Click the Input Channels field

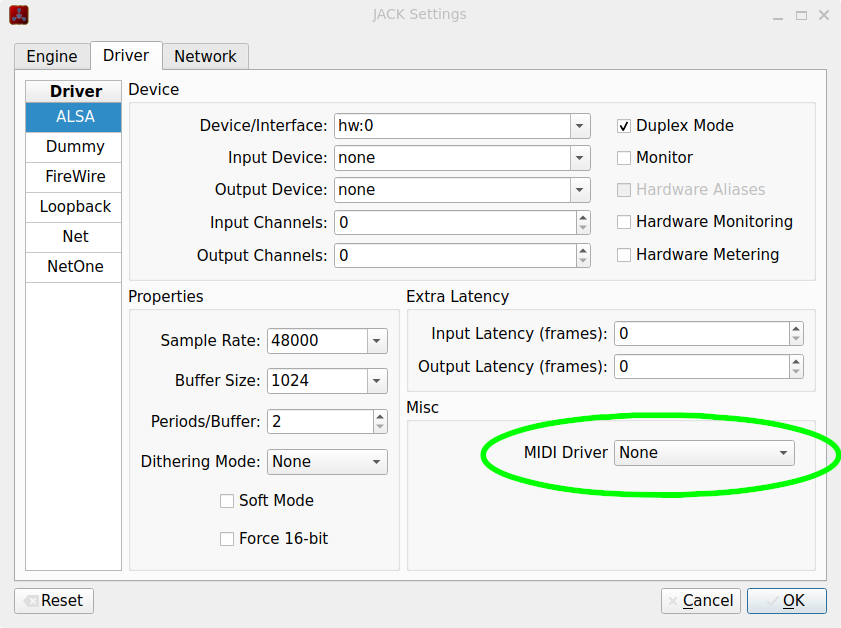click(x=455, y=222)
